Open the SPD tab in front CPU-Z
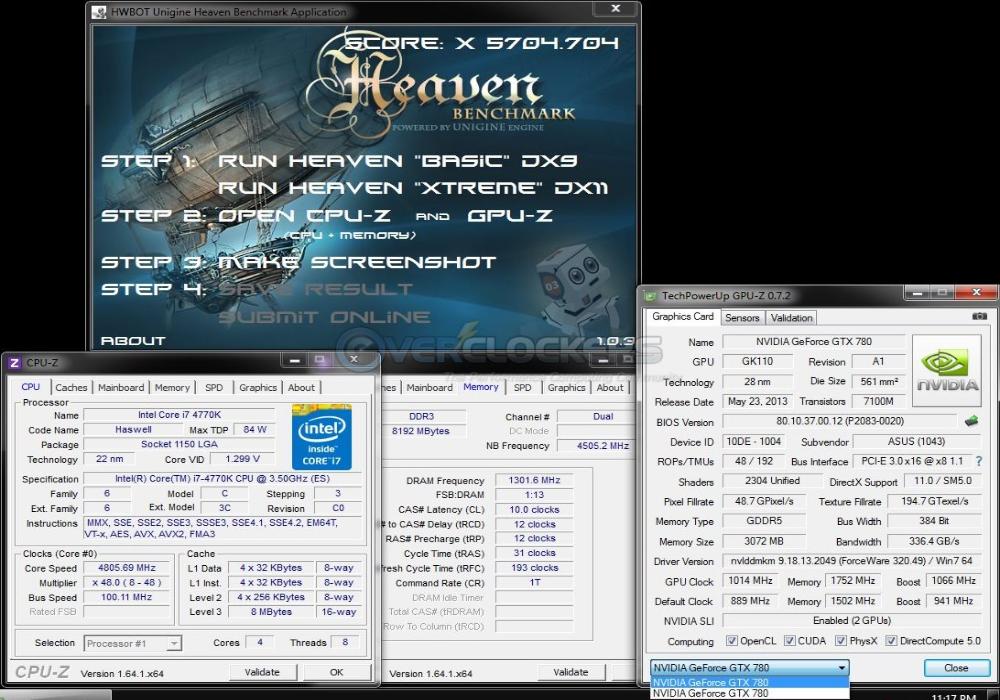This screenshot has width=1000, height=700. click(214, 388)
